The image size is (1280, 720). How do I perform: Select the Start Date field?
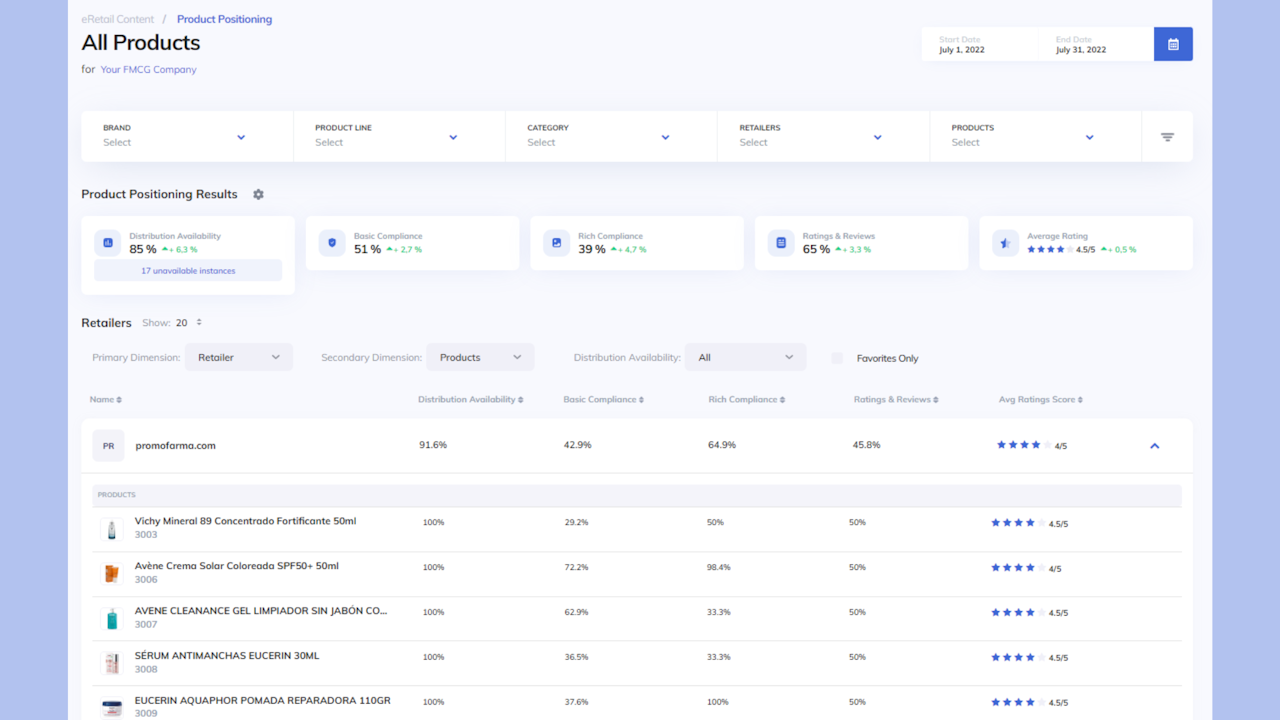tap(980, 45)
